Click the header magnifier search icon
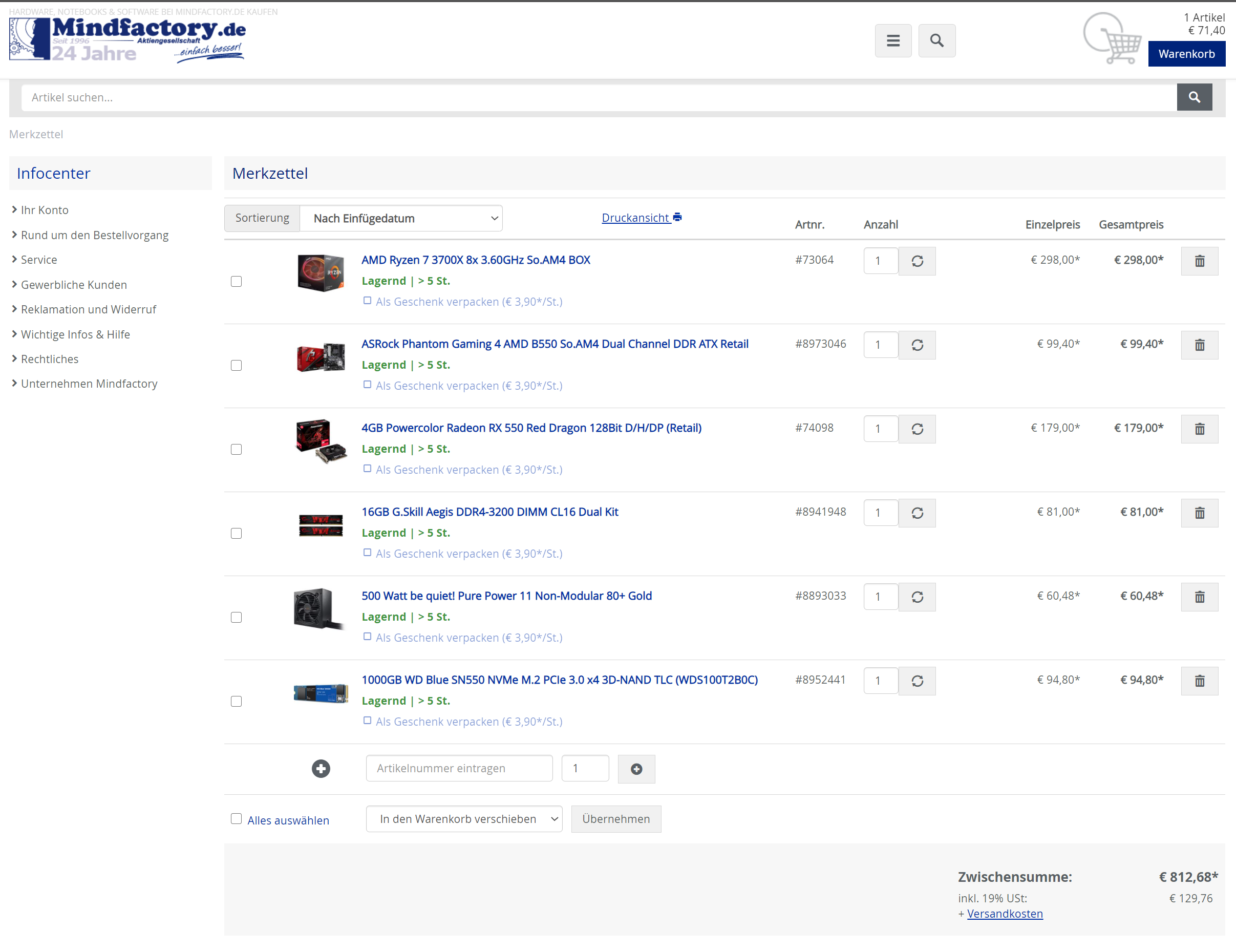 click(x=936, y=41)
